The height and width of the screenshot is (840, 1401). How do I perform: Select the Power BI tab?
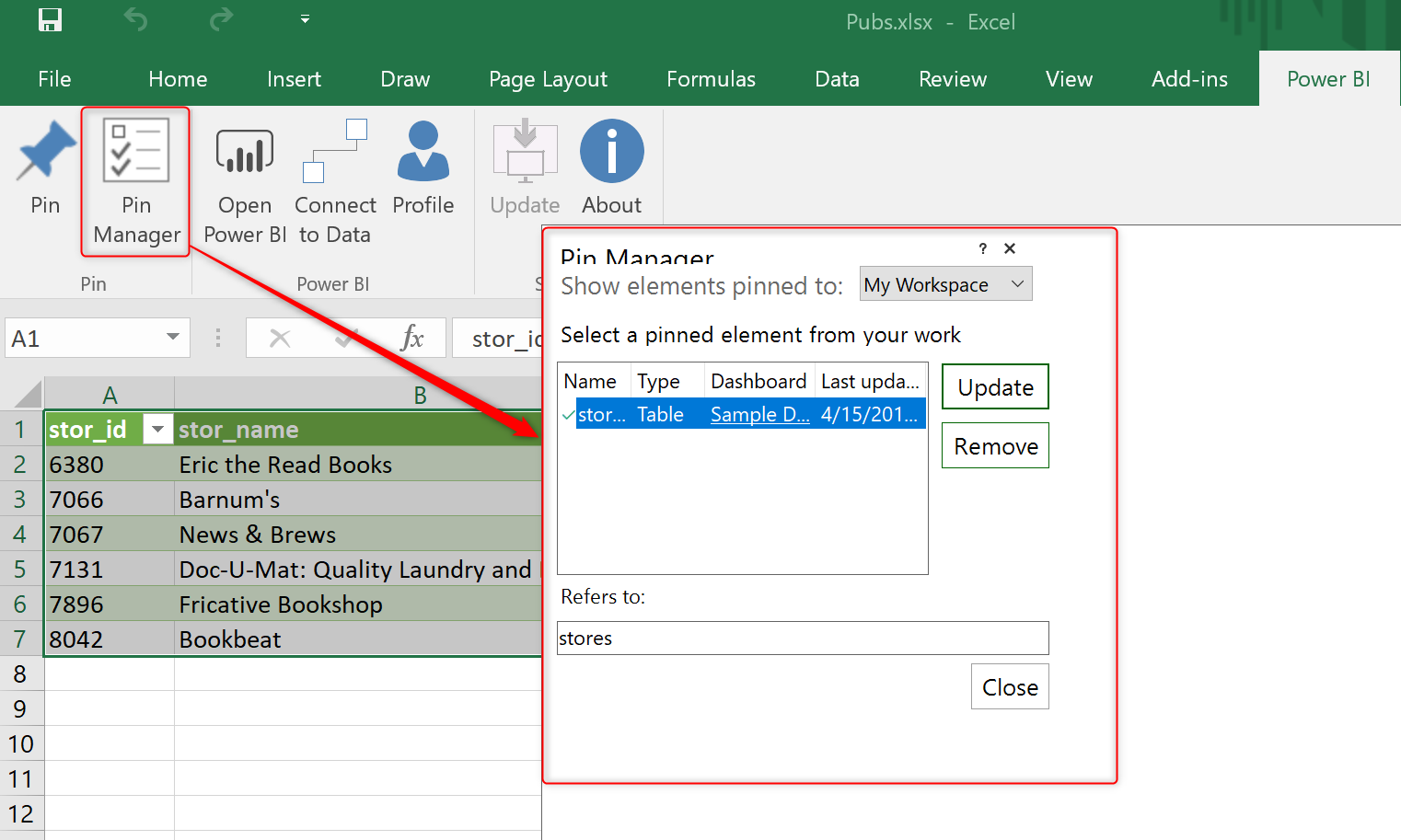click(1328, 79)
